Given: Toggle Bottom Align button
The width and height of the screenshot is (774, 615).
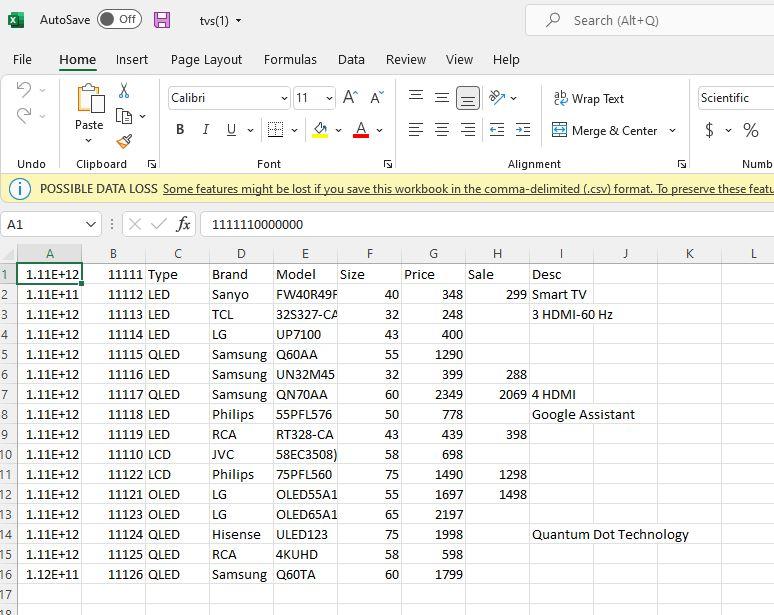Looking at the screenshot, I should tap(467, 98).
